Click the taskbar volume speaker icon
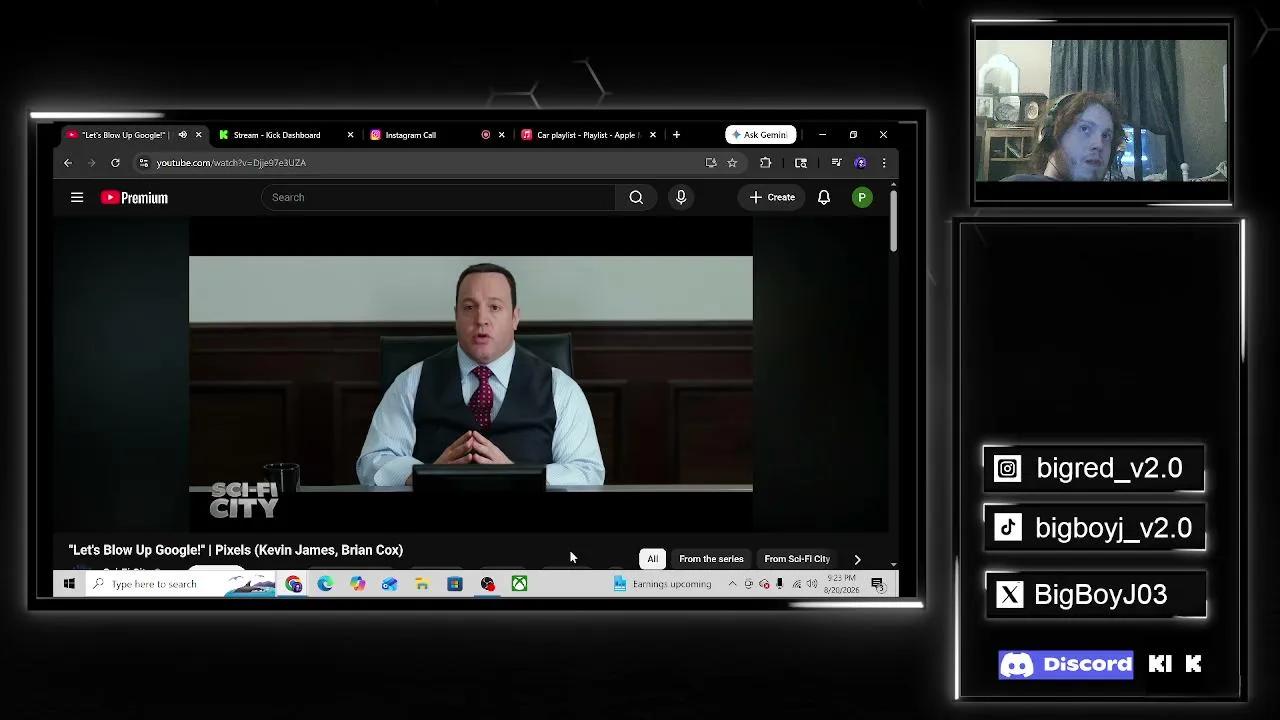Viewport: 1280px width, 720px height. [x=811, y=584]
